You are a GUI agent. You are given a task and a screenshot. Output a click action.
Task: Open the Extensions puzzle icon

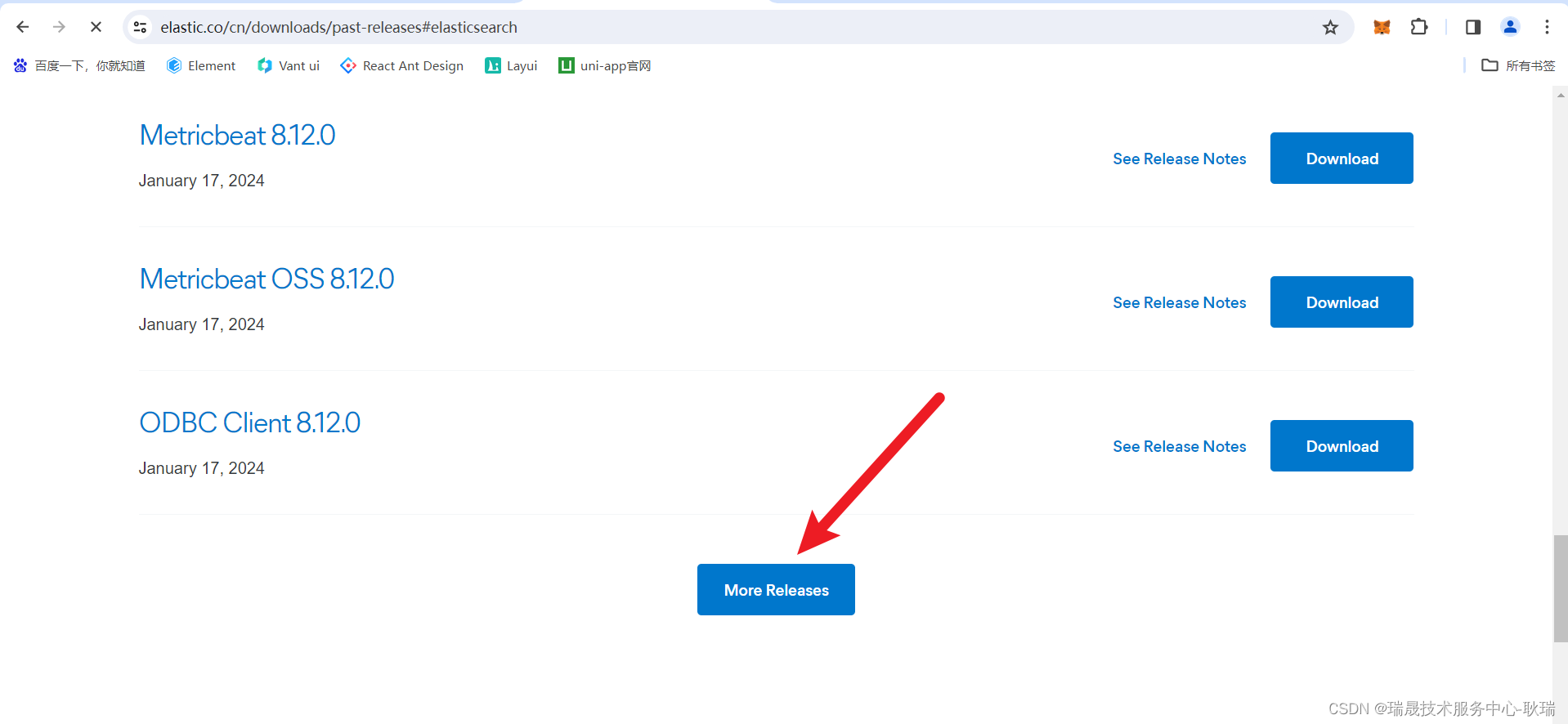point(1419,27)
